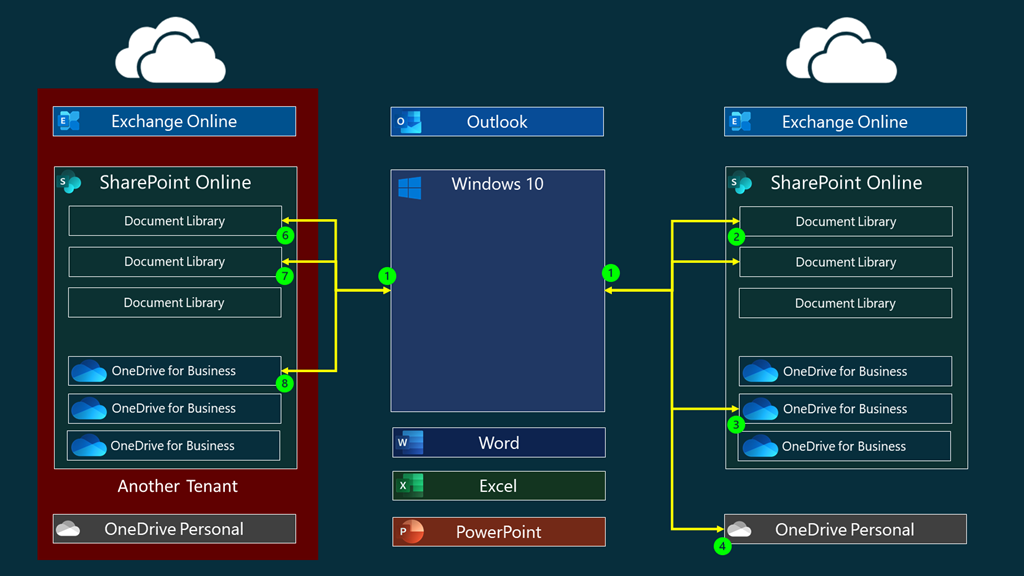
Task: Click the grey cloud icon beside green marker 4
Action: tap(739, 529)
